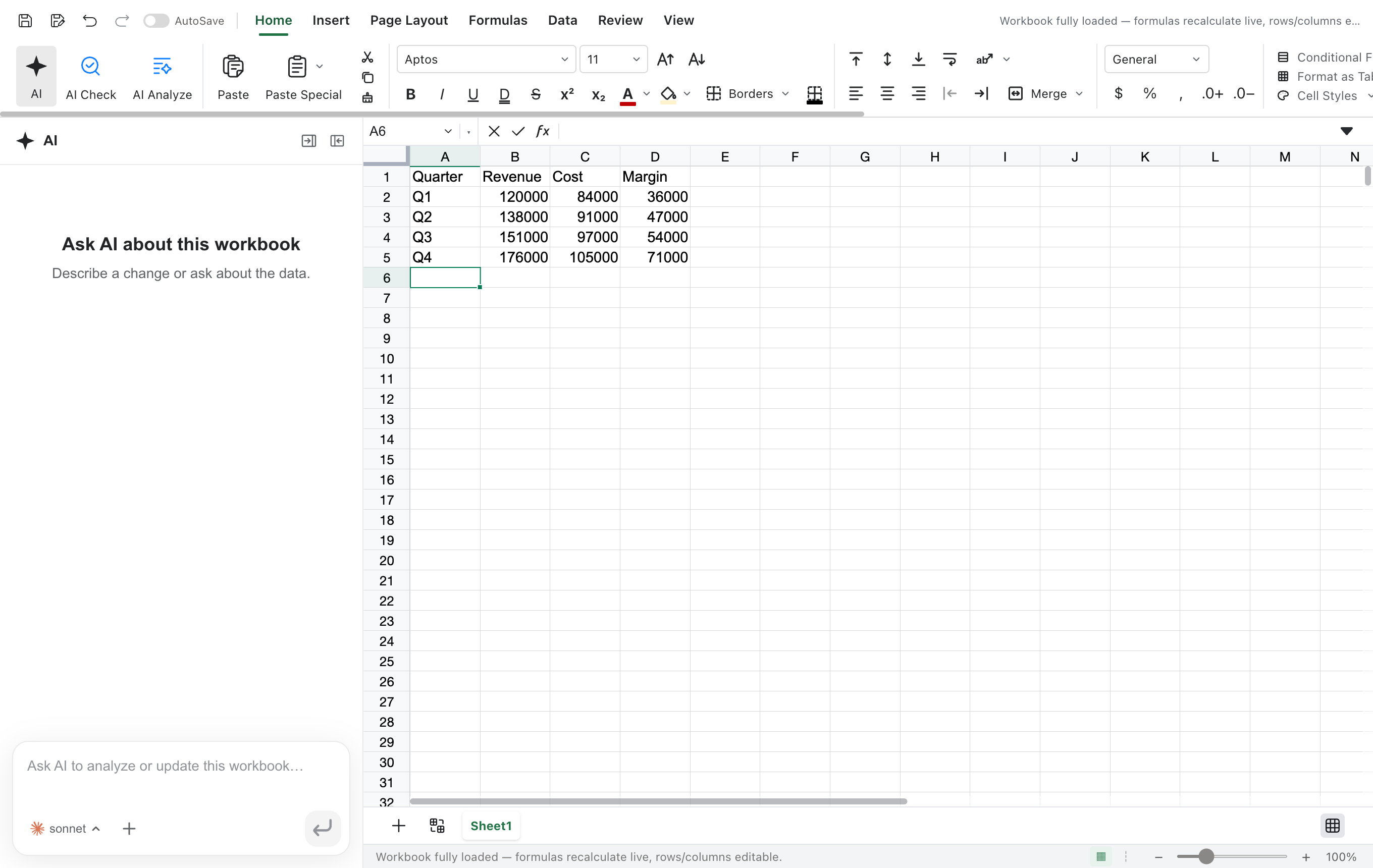Open the sonnet model selector

[66, 828]
